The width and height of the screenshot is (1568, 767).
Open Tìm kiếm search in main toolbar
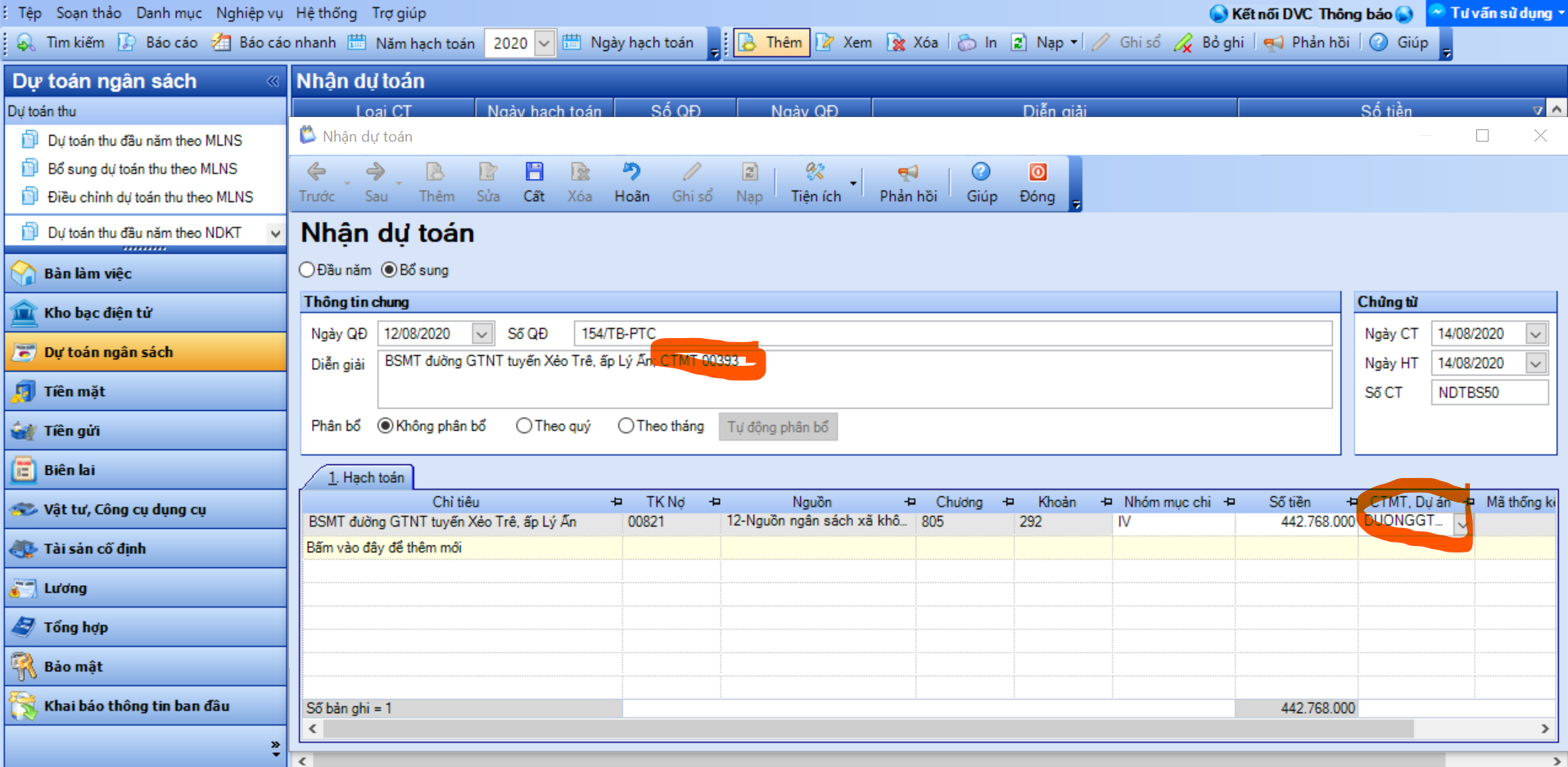pyautogui.click(x=61, y=43)
